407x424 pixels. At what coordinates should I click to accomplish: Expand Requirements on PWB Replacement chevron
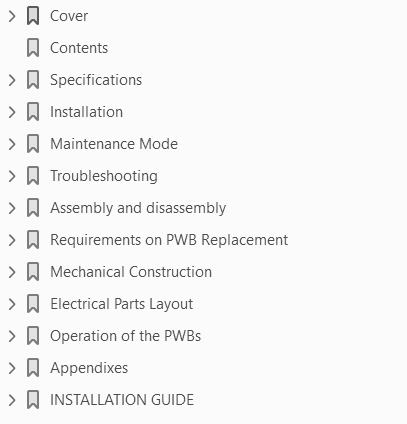tap(12, 240)
